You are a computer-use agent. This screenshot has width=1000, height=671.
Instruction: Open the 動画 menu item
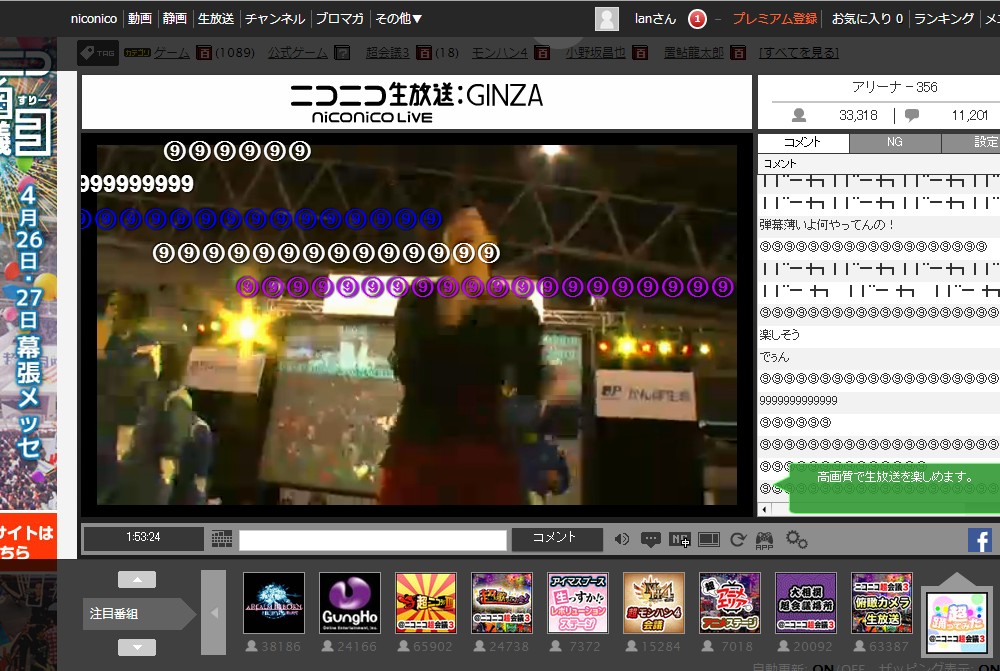140,18
